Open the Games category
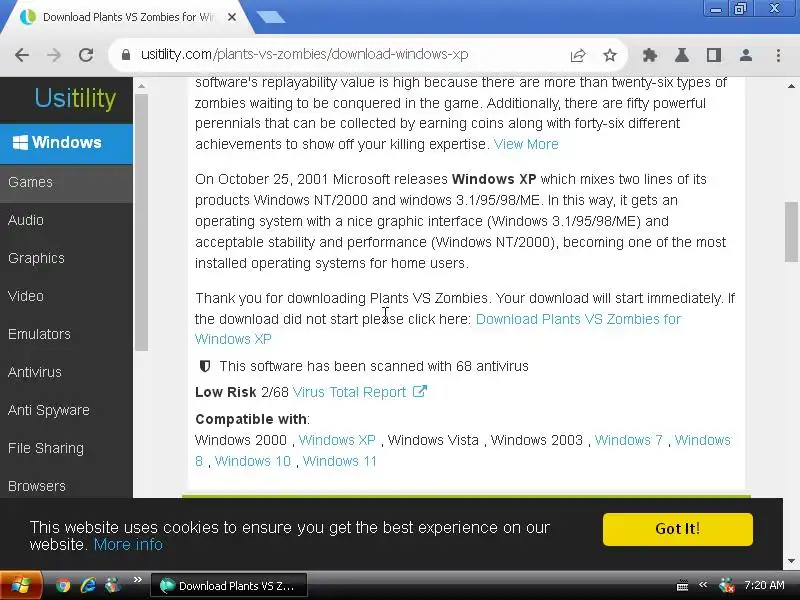The image size is (800, 600). (66, 182)
